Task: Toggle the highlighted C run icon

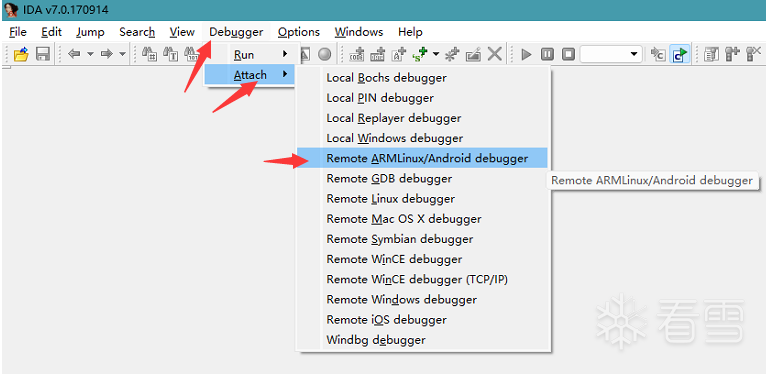Action: [x=680, y=54]
